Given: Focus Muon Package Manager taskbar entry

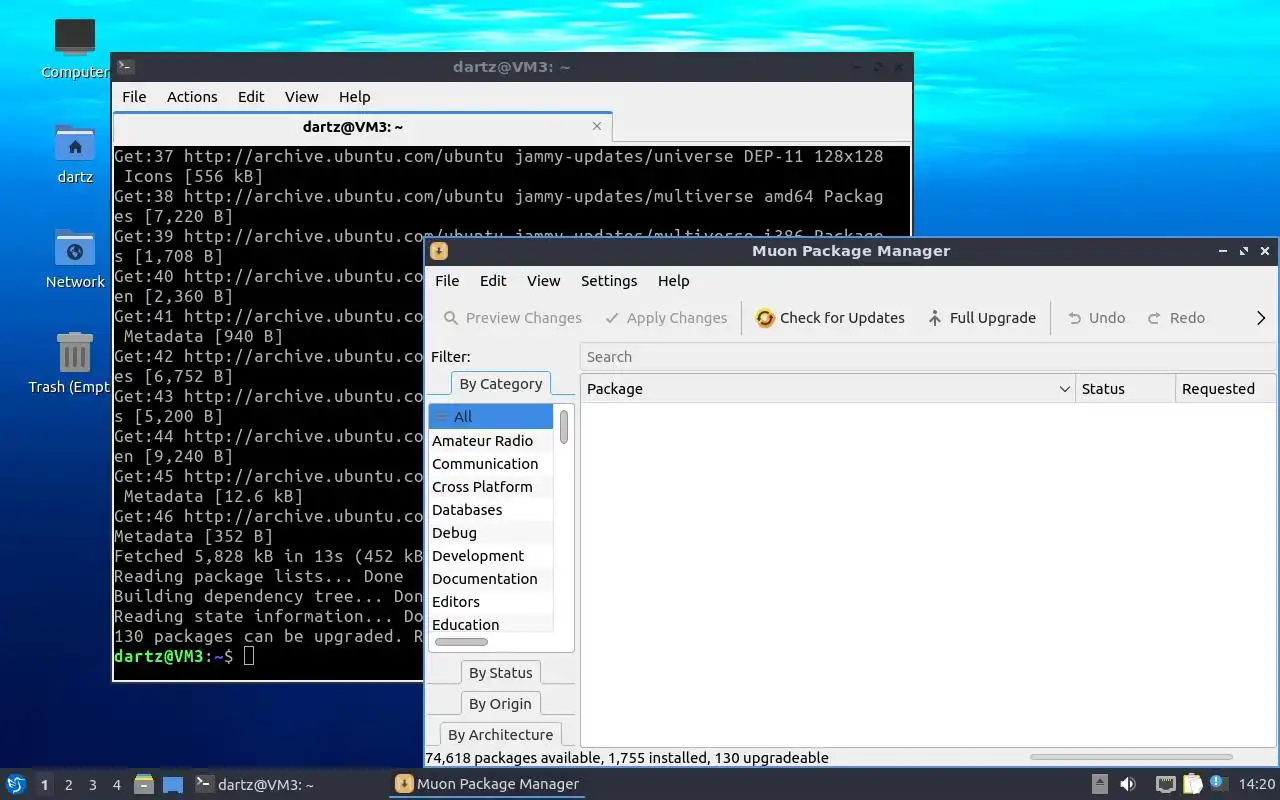Looking at the screenshot, I should (487, 784).
